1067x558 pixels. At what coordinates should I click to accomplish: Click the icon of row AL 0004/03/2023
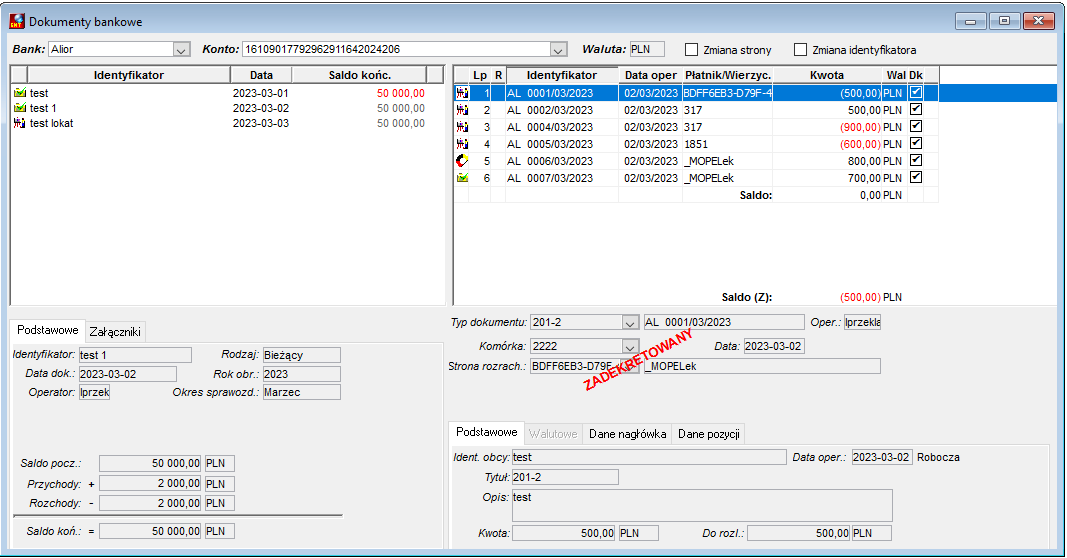pyautogui.click(x=462, y=127)
